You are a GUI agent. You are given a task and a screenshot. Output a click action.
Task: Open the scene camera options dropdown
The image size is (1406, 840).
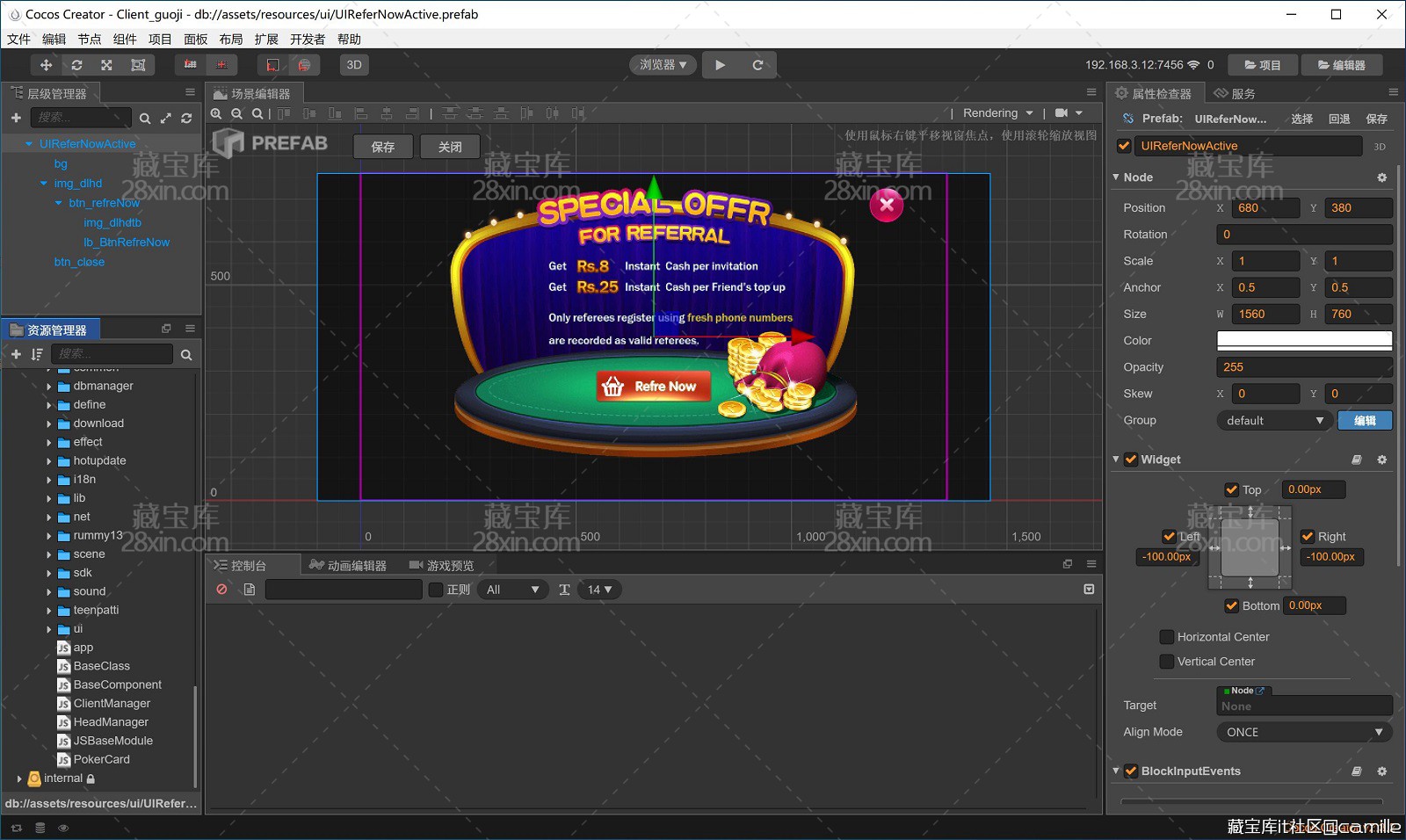pyautogui.click(x=1069, y=113)
